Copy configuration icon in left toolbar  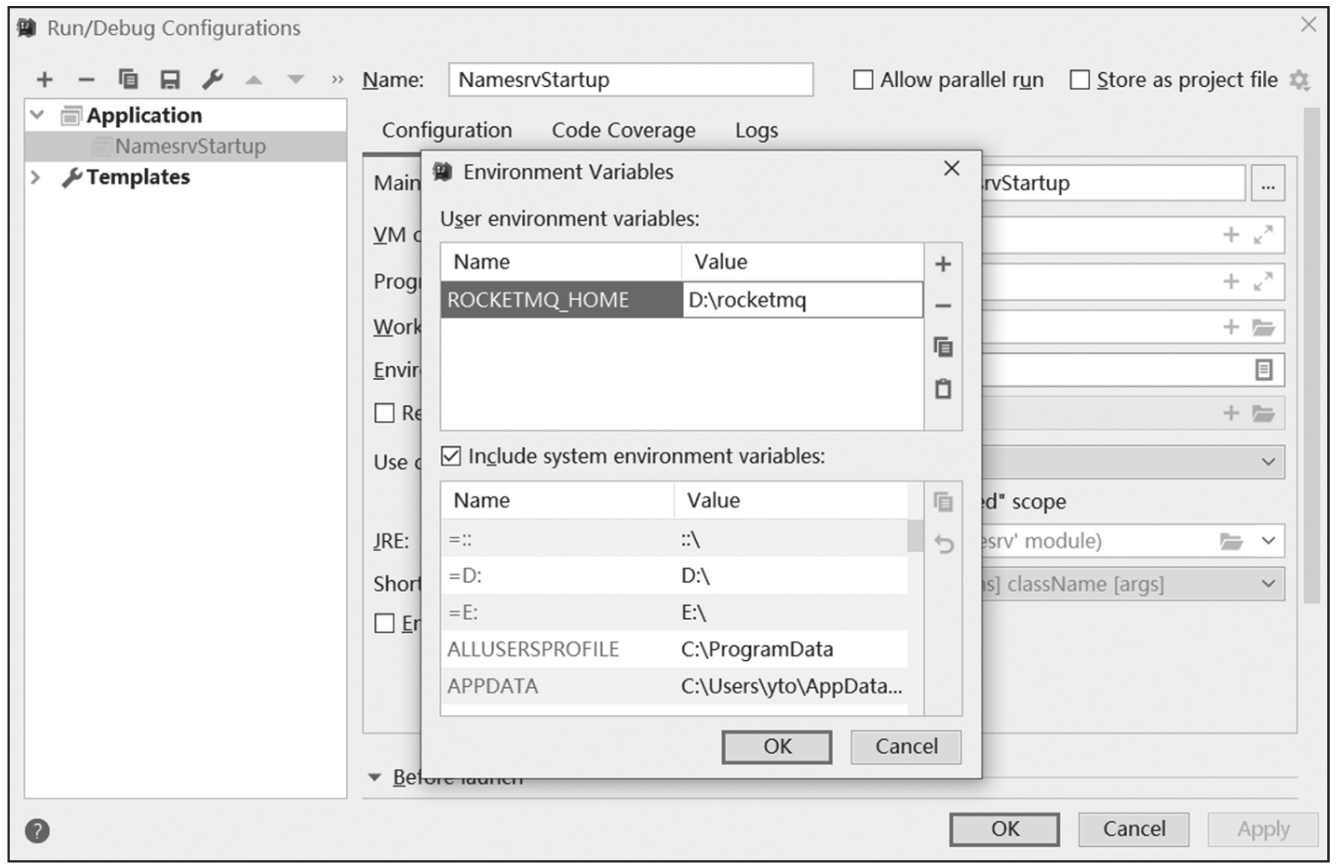pos(128,79)
